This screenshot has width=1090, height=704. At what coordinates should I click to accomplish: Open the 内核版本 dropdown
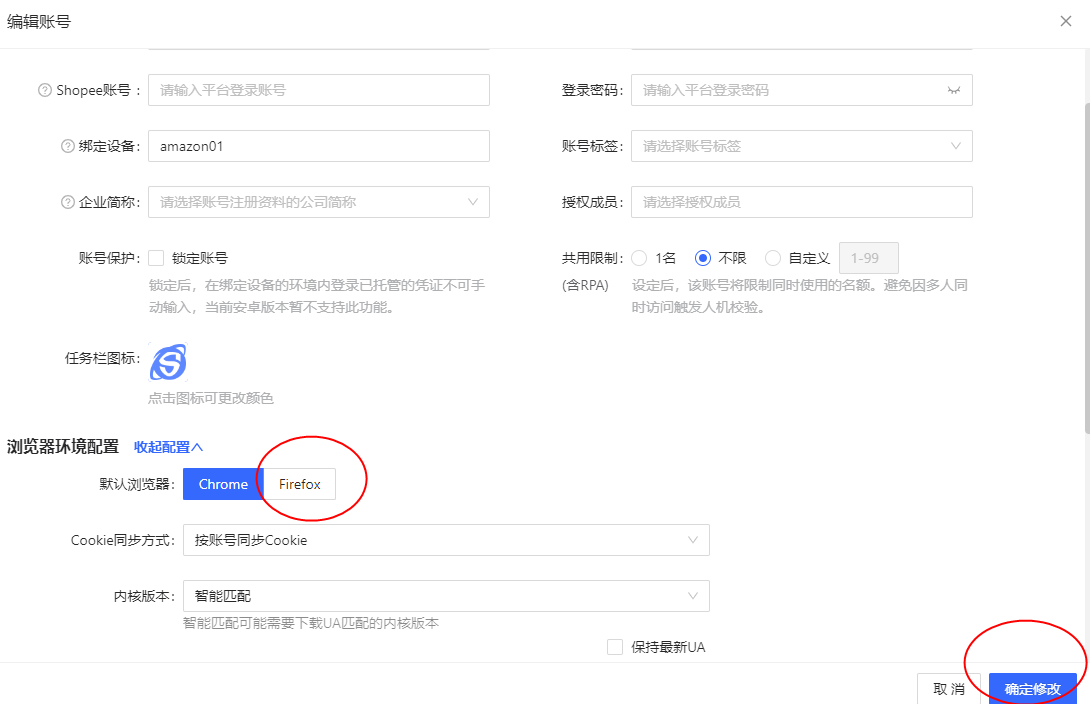point(446,596)
